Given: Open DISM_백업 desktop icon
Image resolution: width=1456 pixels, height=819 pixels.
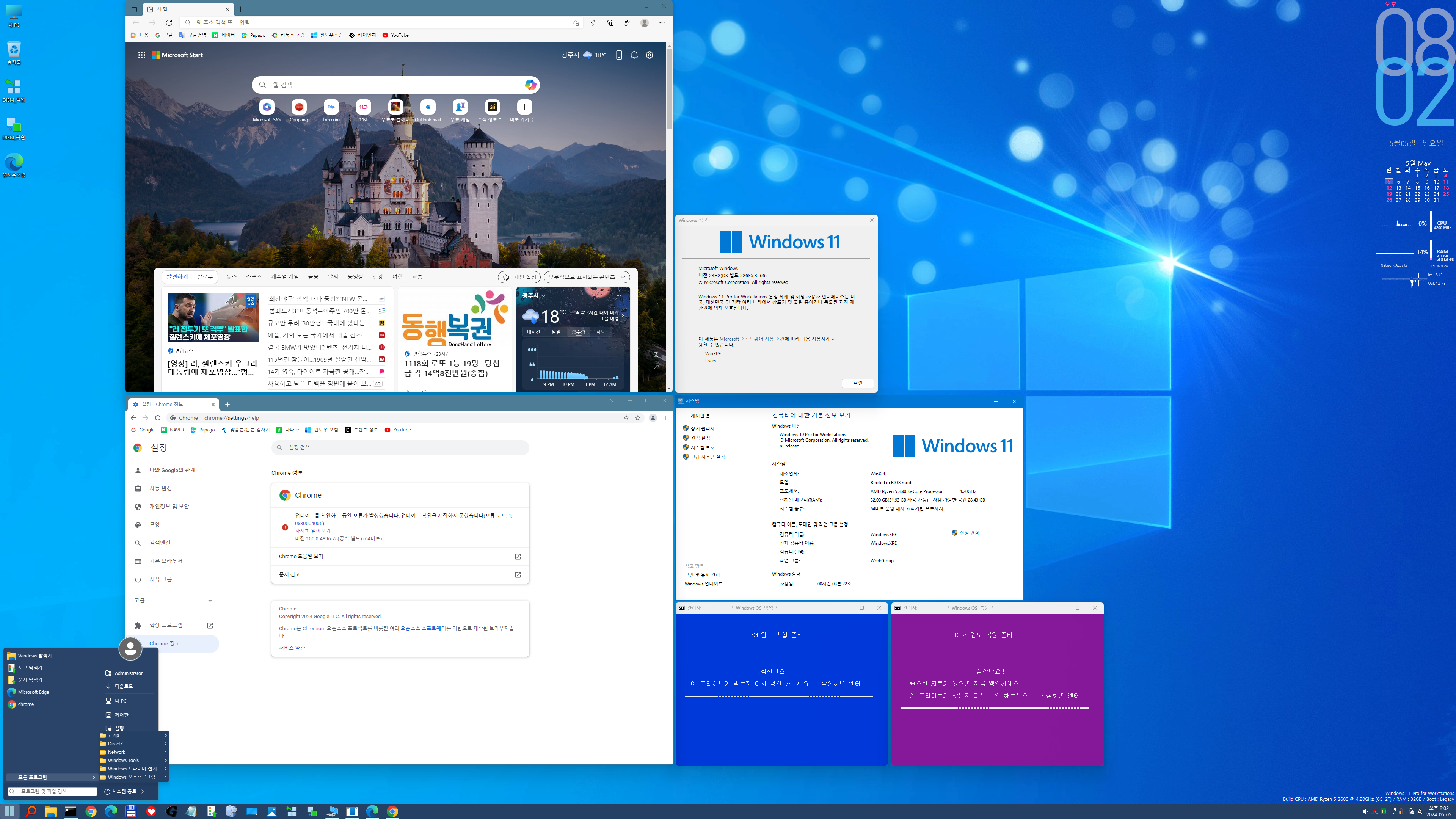Looking at the screenshot, I should point(14,91).
